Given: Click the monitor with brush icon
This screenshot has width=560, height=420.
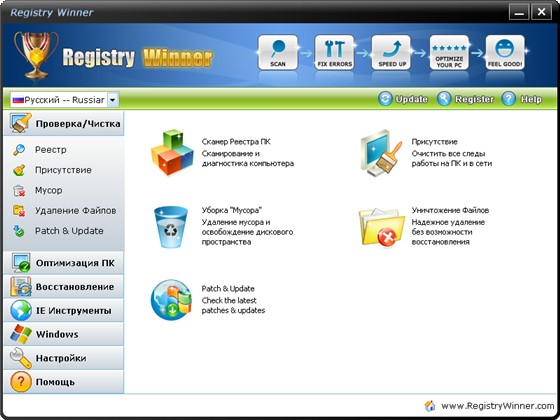Looking at the screenshot, I should [381, 153].
